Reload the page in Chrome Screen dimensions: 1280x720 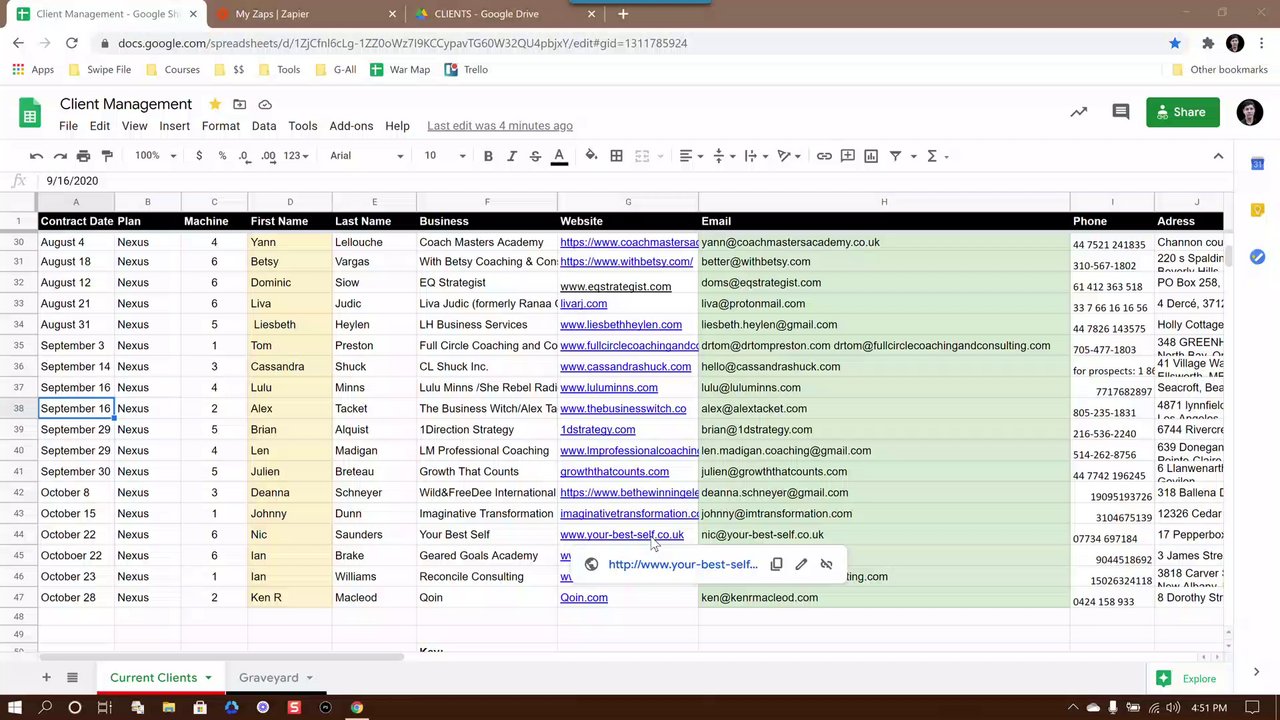pos(71,43)
